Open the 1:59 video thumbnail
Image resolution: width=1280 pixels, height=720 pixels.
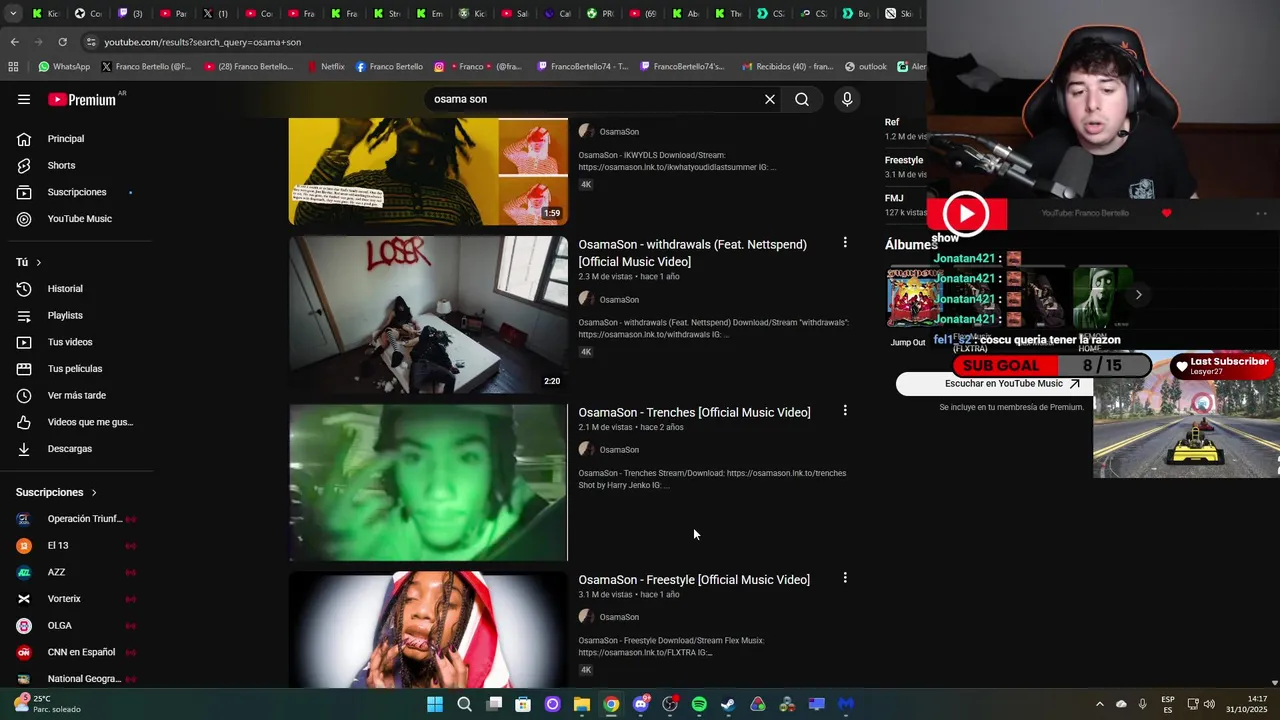point(428,171)
